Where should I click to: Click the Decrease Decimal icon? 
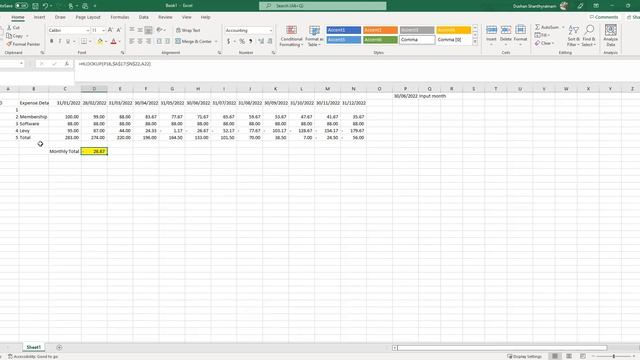point(270,41)
